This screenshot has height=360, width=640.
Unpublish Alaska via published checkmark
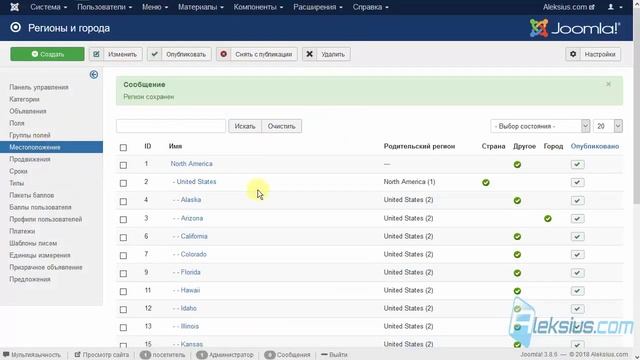pyautogui.click(x=577, y=200)
